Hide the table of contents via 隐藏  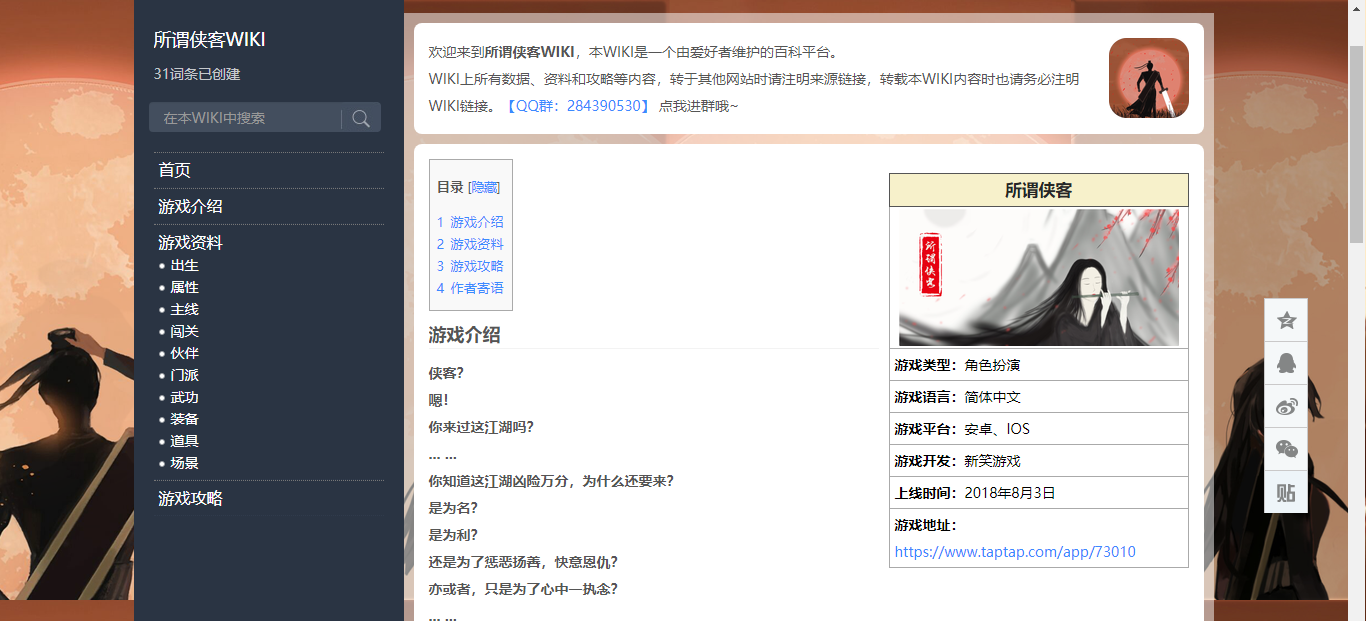484,187
